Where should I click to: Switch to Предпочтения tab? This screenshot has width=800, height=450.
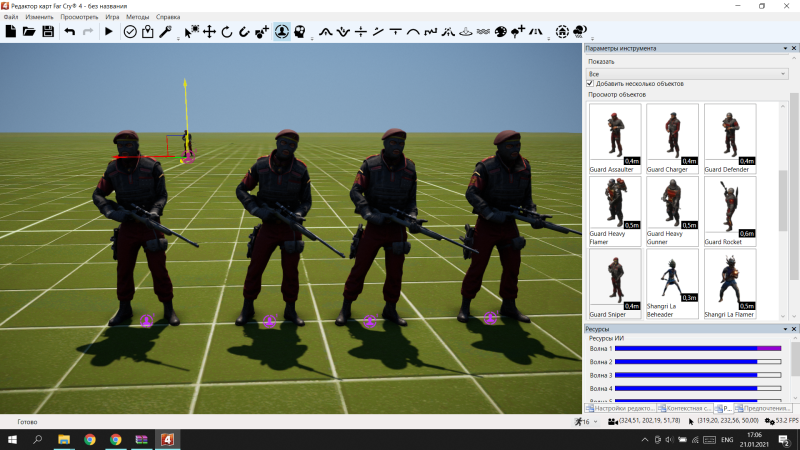(762, 408)
